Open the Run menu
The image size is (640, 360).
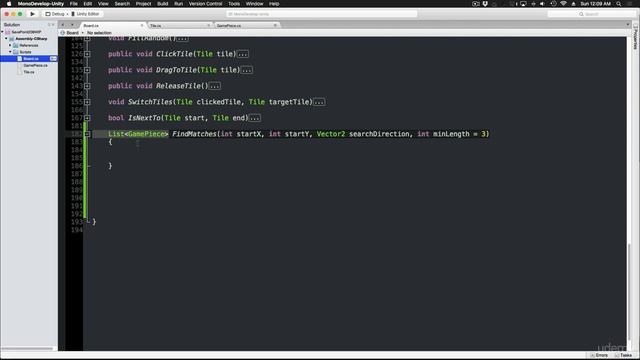[x=178, y=4]
